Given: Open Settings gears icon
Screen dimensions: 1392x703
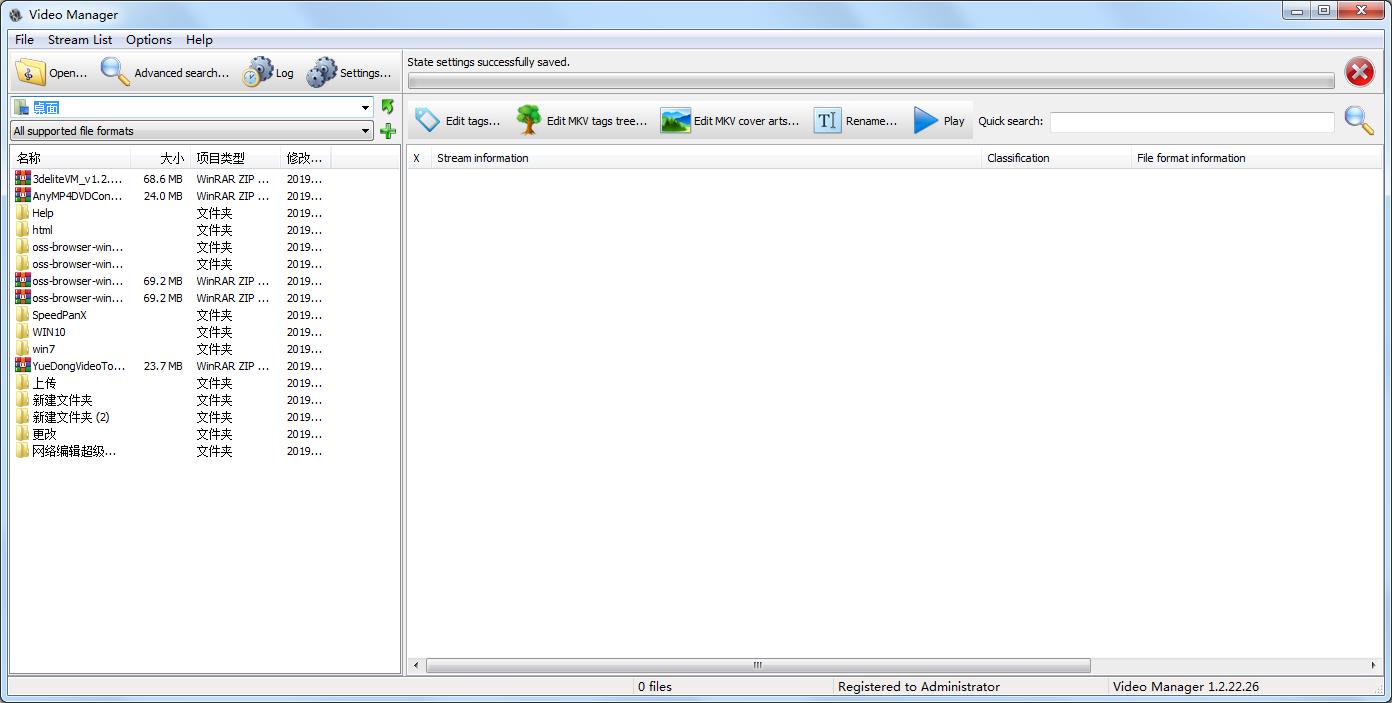Looking at the screenshot, I should (x=322, y=72).
